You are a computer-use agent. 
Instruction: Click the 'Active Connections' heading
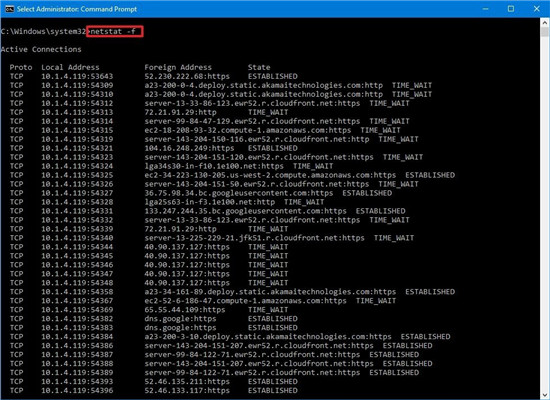(x=41, y=49)
